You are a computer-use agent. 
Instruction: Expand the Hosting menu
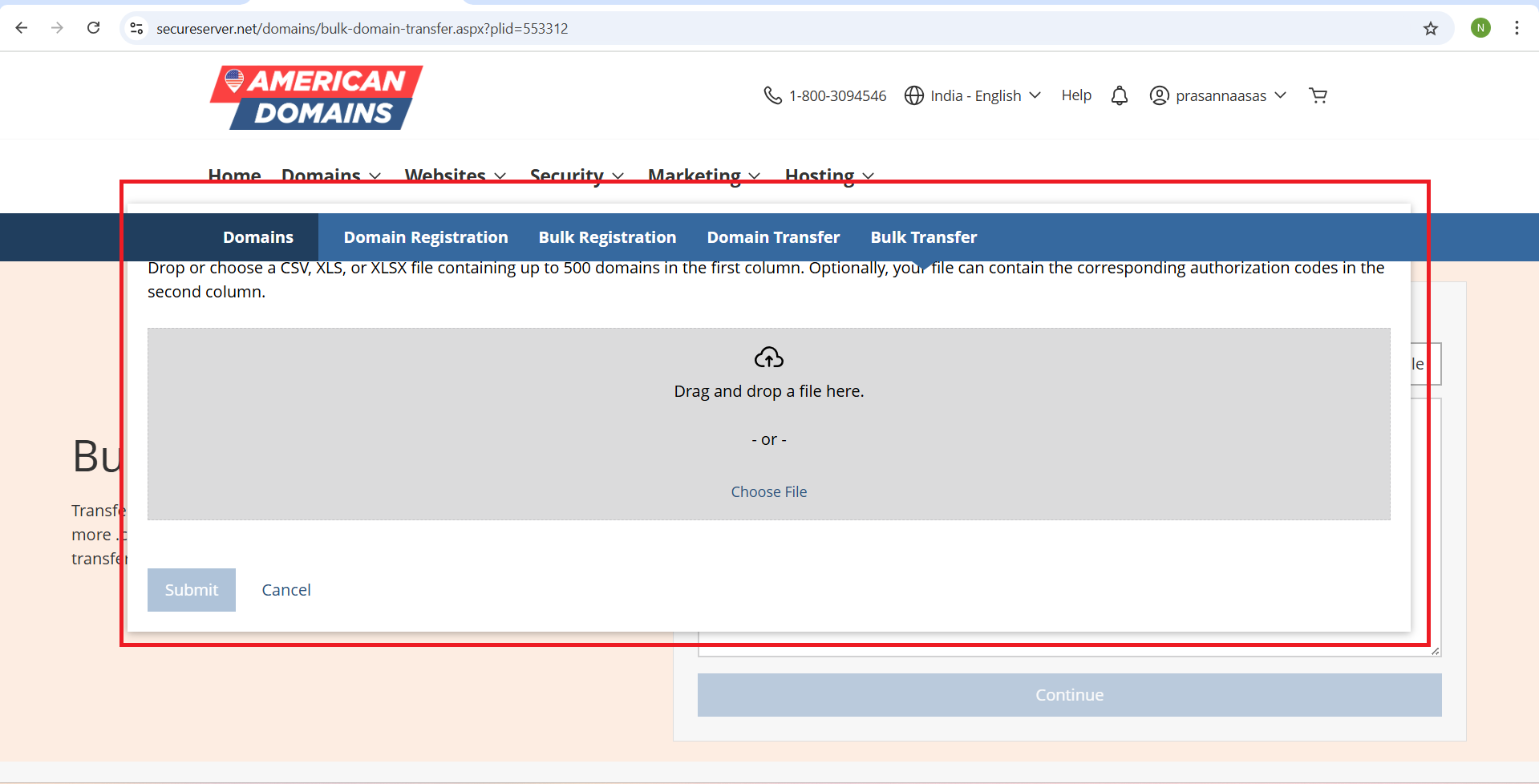pos(828,175)
